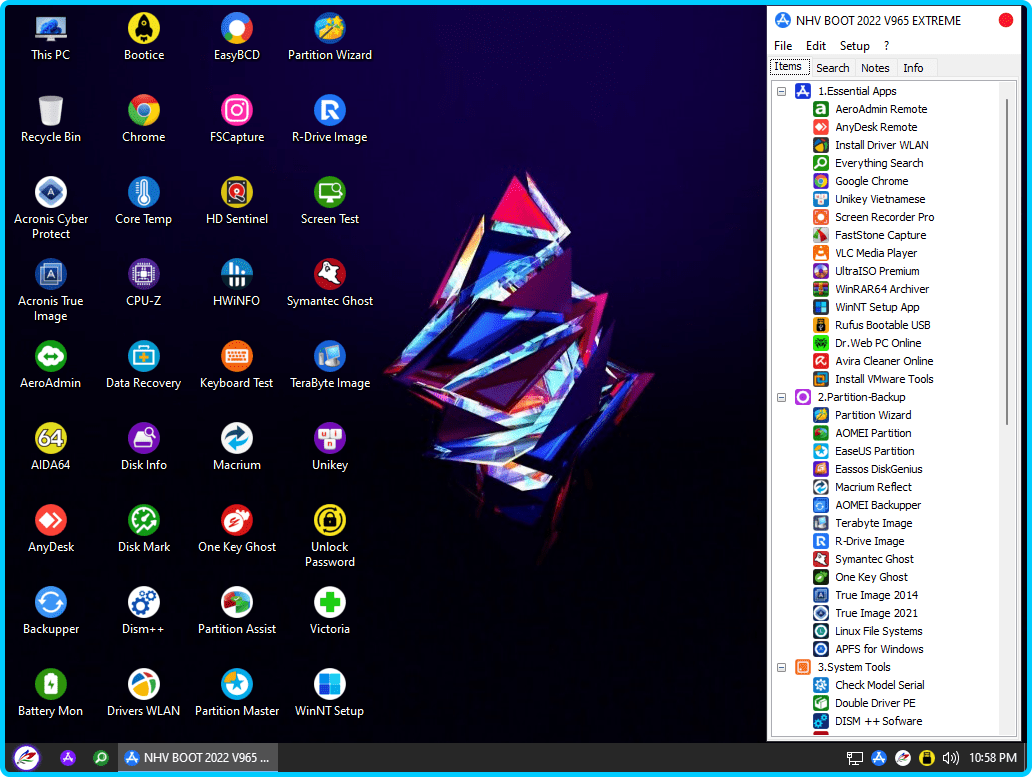1032x777 pixels.
Task: Open Core Temp desktop icon
Action: 144,193
